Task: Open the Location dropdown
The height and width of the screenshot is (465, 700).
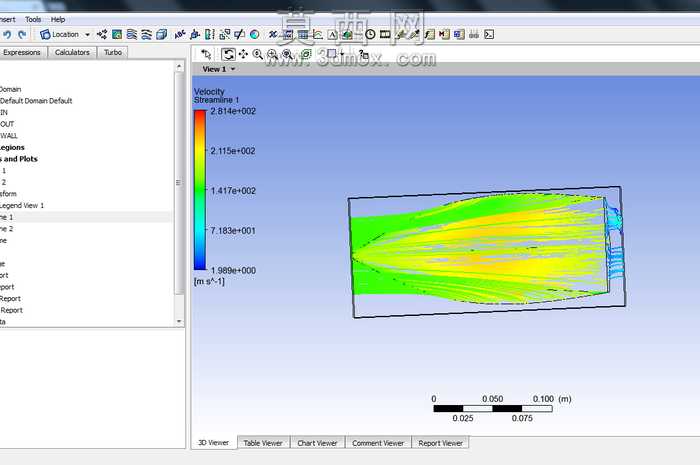Action: 65,34
